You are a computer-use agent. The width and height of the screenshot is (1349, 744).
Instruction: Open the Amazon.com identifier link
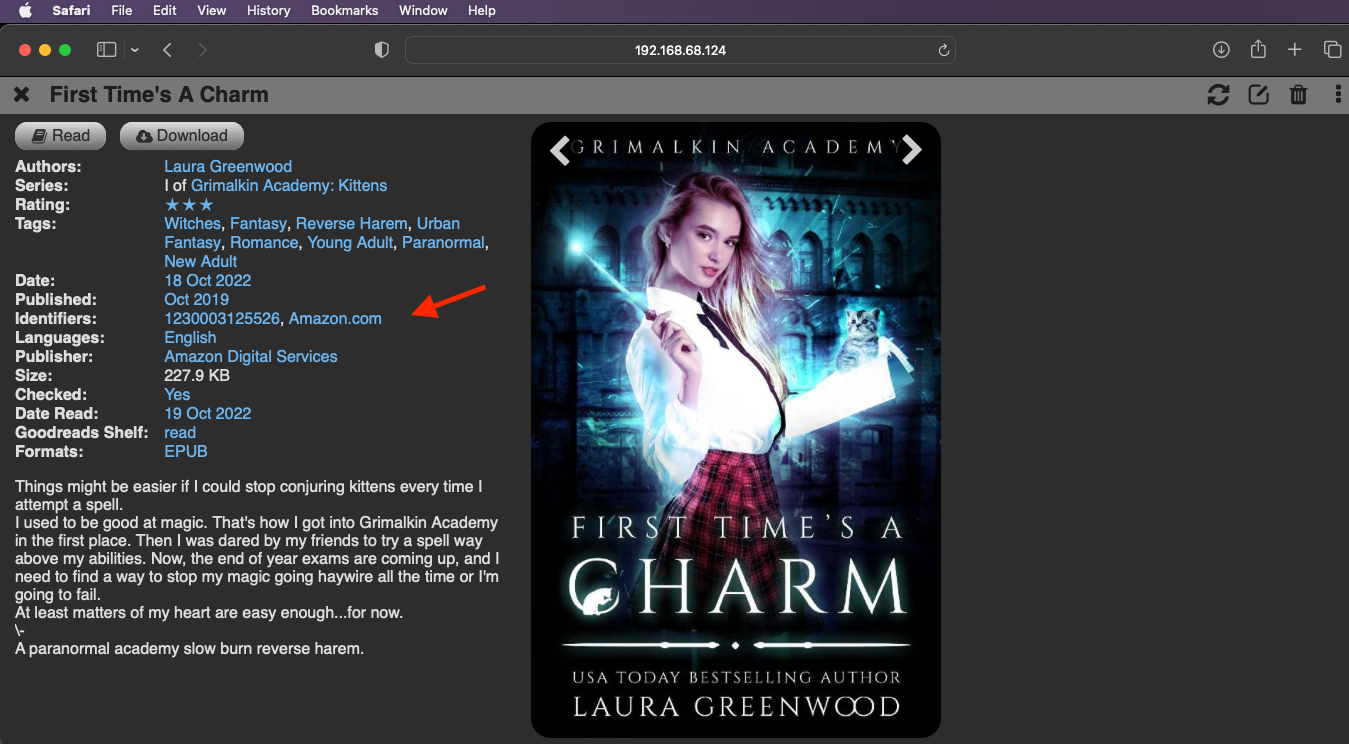coord(335,319)
